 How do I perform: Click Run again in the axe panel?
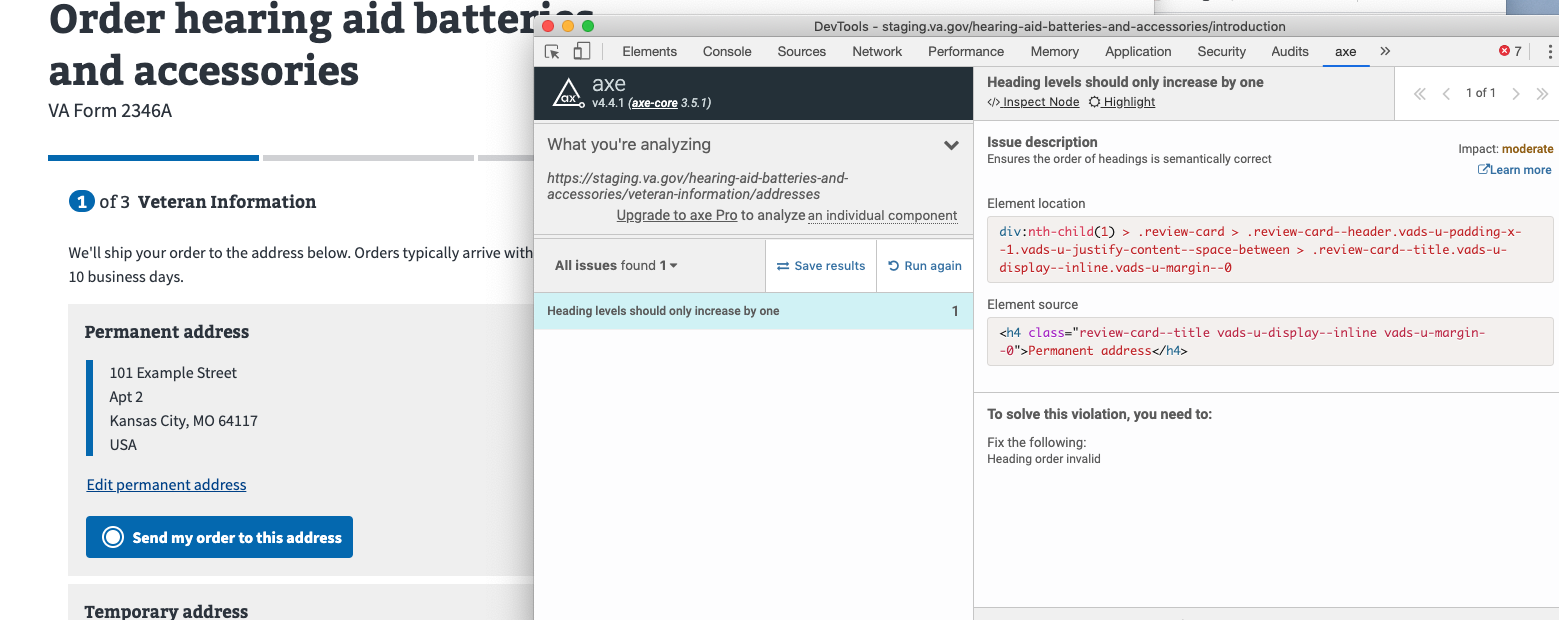tap(925, 266)
